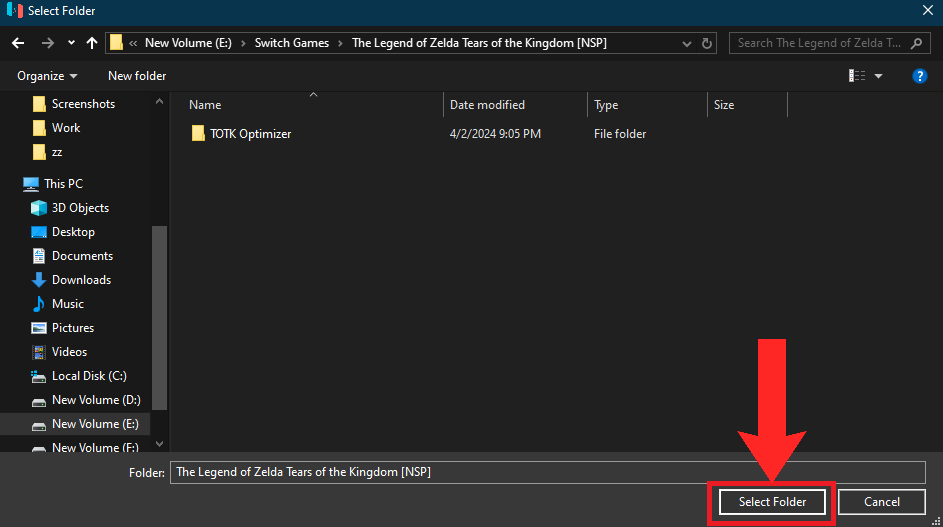Click the dialog title bar app icon
This screenshot has width=943, height=527.
[x=14, y=10]
